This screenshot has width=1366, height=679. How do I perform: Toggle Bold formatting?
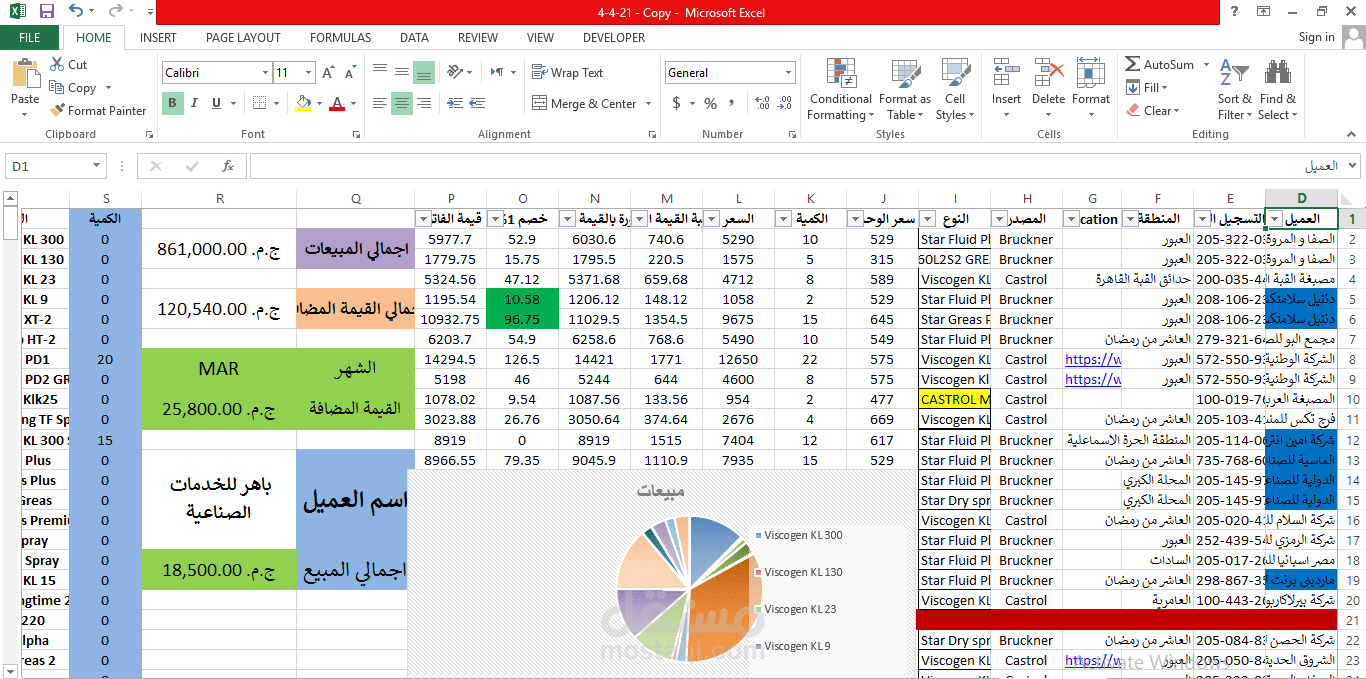(x=172, y=103)
